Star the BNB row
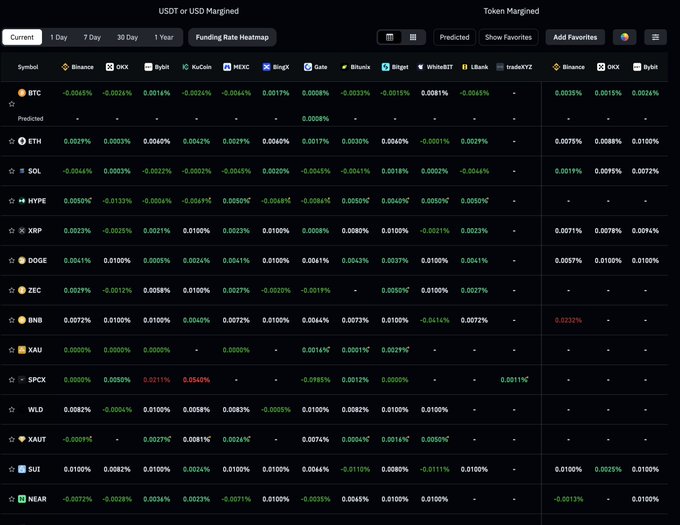The width and height of the screenshot is (680, 525). tap(12, 320)
